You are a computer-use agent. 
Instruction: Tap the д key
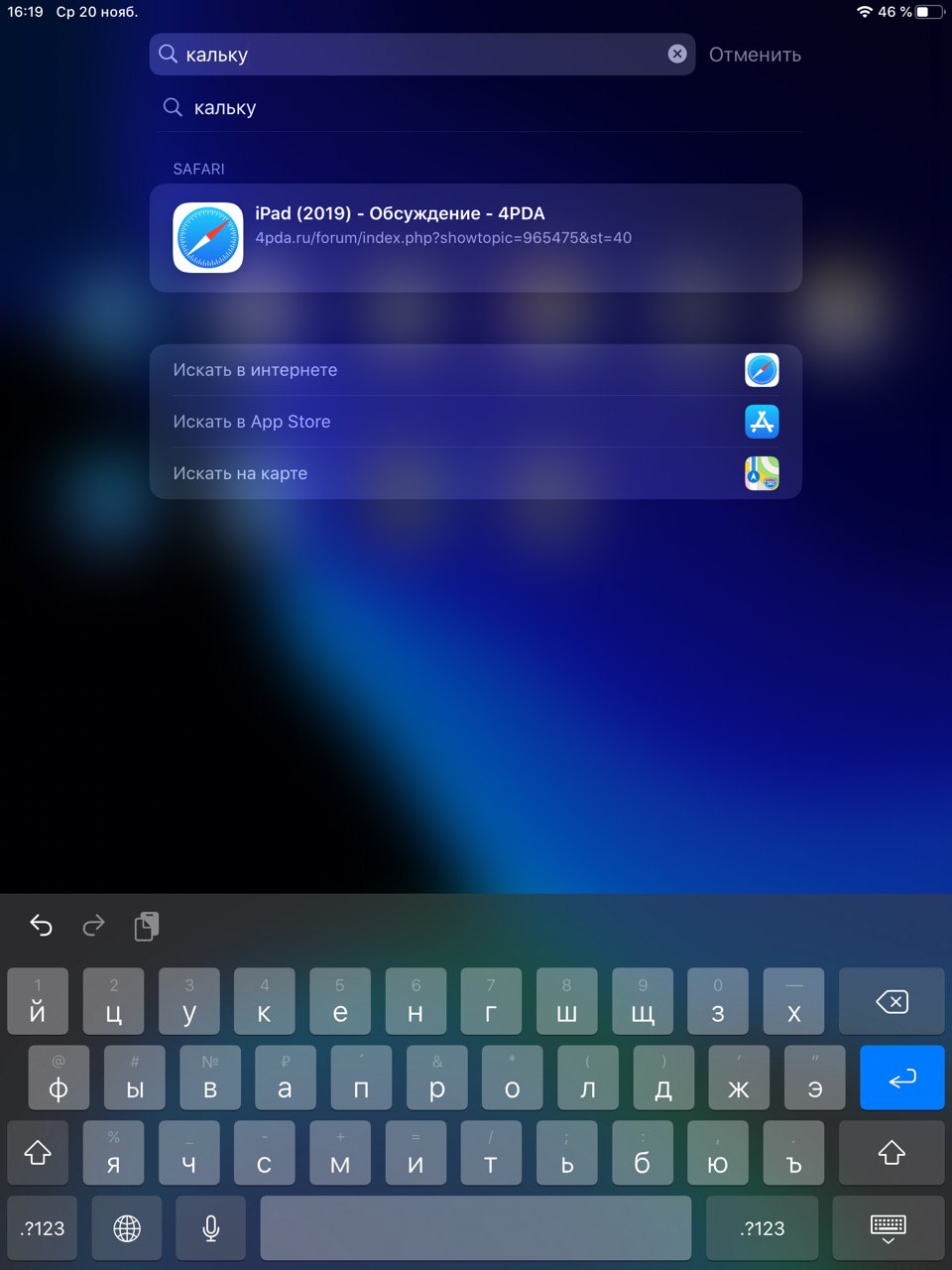[x=663, y=1078]
